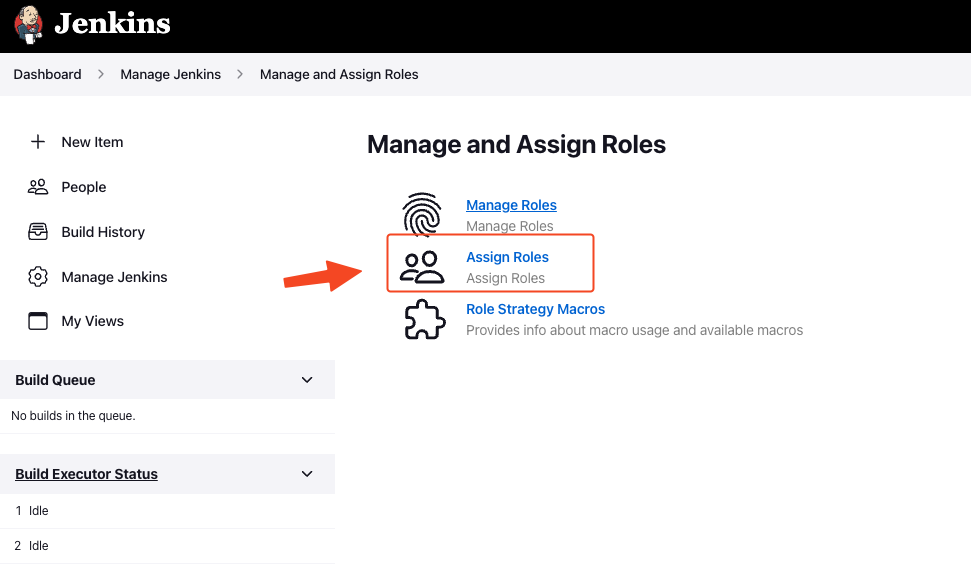The image size is (971, 571).
Task: Collapse the Build Queue panel
Action: point(307,380)
